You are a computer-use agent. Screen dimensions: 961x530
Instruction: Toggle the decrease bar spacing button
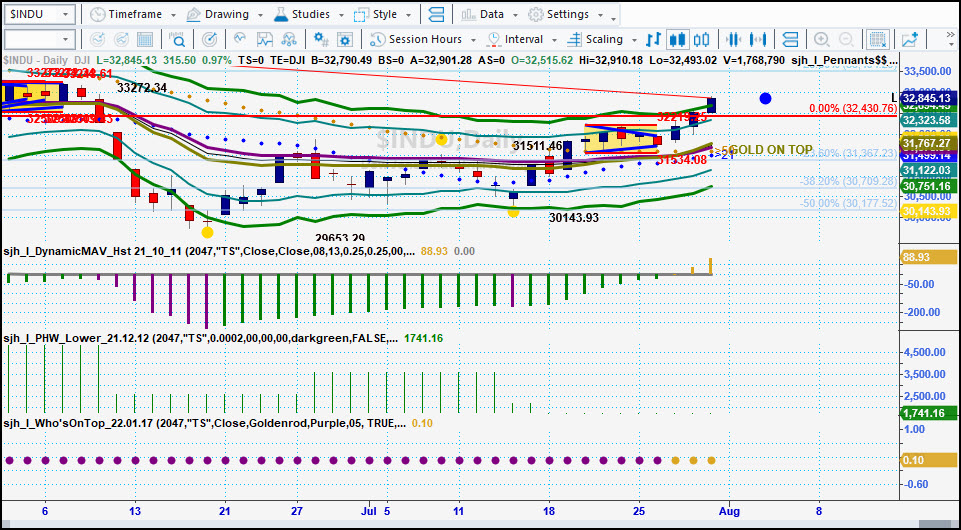click(733, 40)
